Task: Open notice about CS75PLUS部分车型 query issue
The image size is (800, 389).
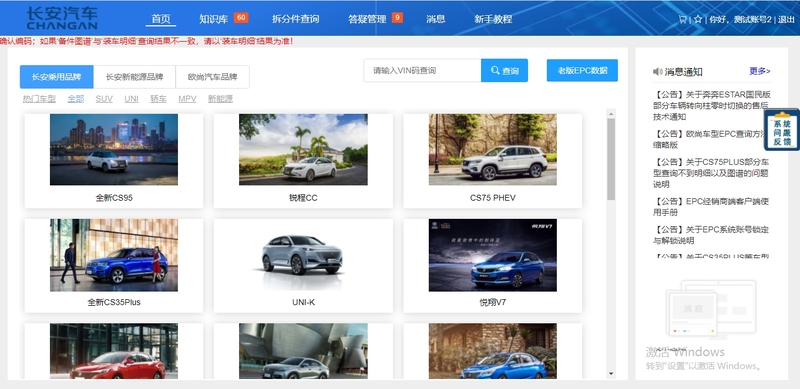Action: (712, 173)
